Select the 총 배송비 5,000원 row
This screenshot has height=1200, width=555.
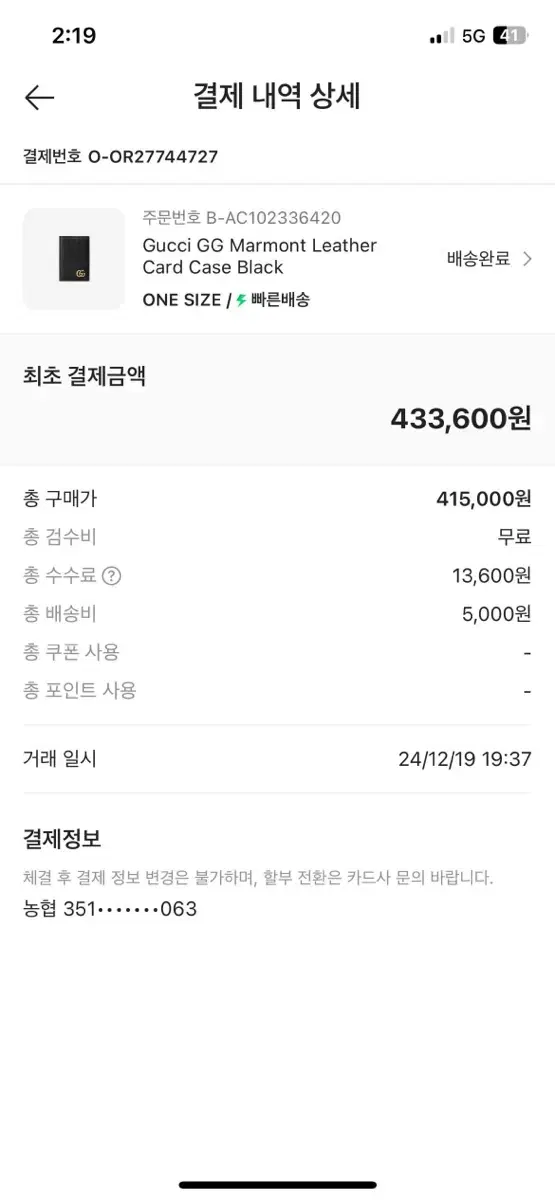(x=277, y=614)
